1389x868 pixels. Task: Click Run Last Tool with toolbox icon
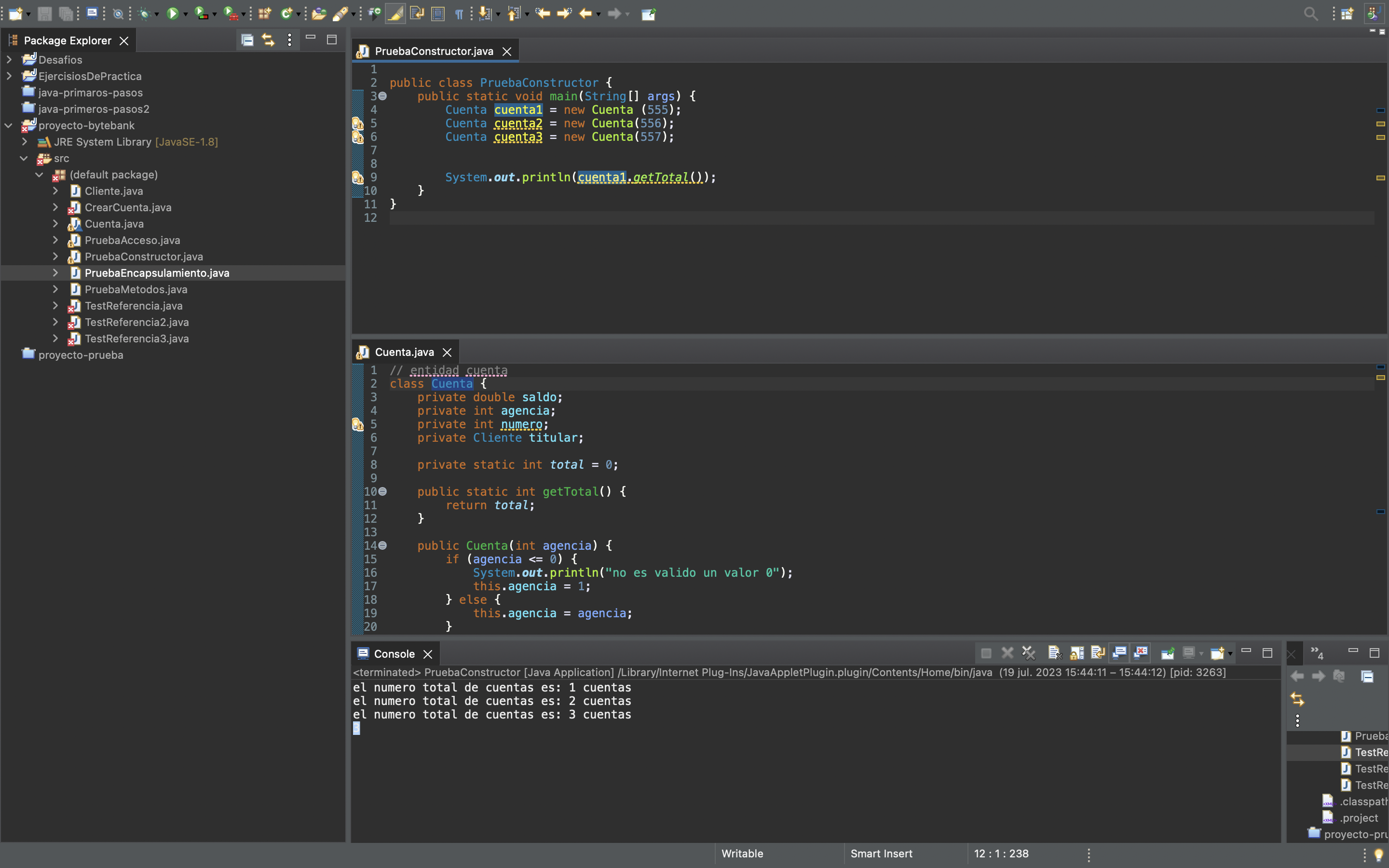(231, 14)
